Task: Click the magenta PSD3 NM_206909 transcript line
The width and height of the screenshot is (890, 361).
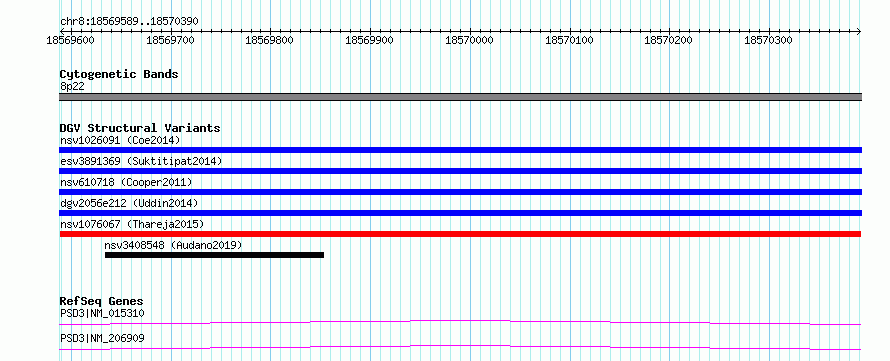Action: (x=460, y=347)
